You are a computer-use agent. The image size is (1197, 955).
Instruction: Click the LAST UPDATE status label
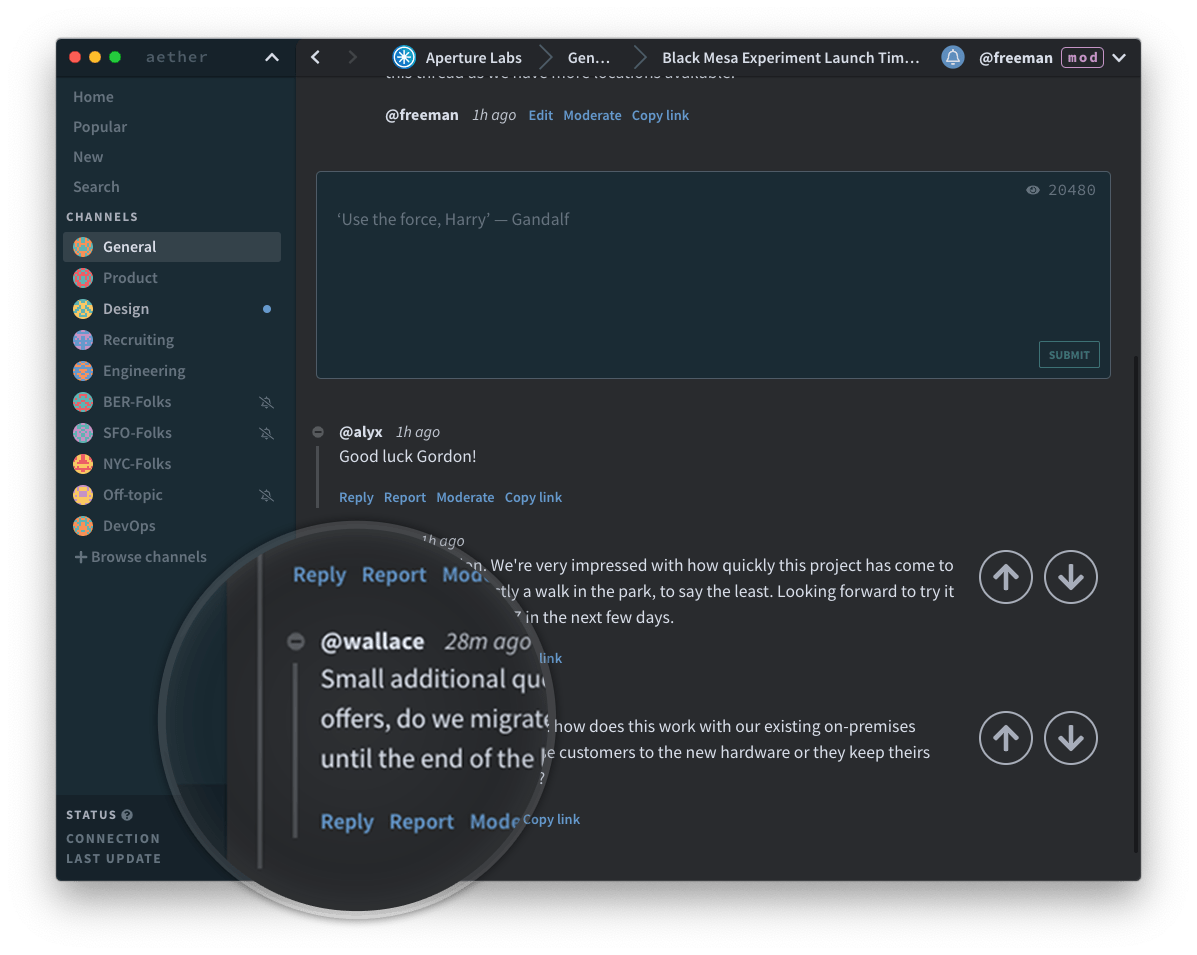point(114,858)
